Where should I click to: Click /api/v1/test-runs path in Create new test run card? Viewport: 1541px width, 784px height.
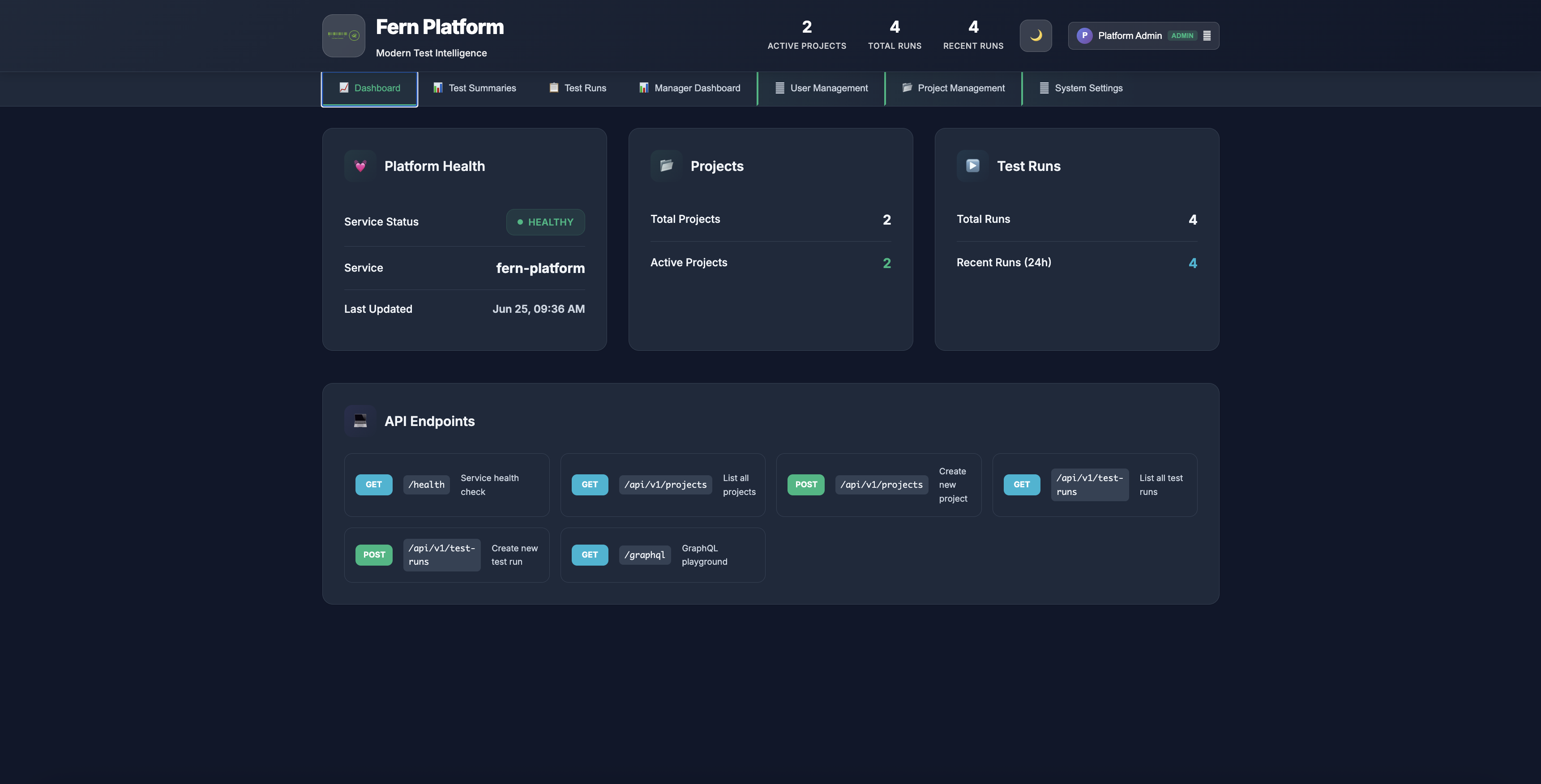[441, 555]
